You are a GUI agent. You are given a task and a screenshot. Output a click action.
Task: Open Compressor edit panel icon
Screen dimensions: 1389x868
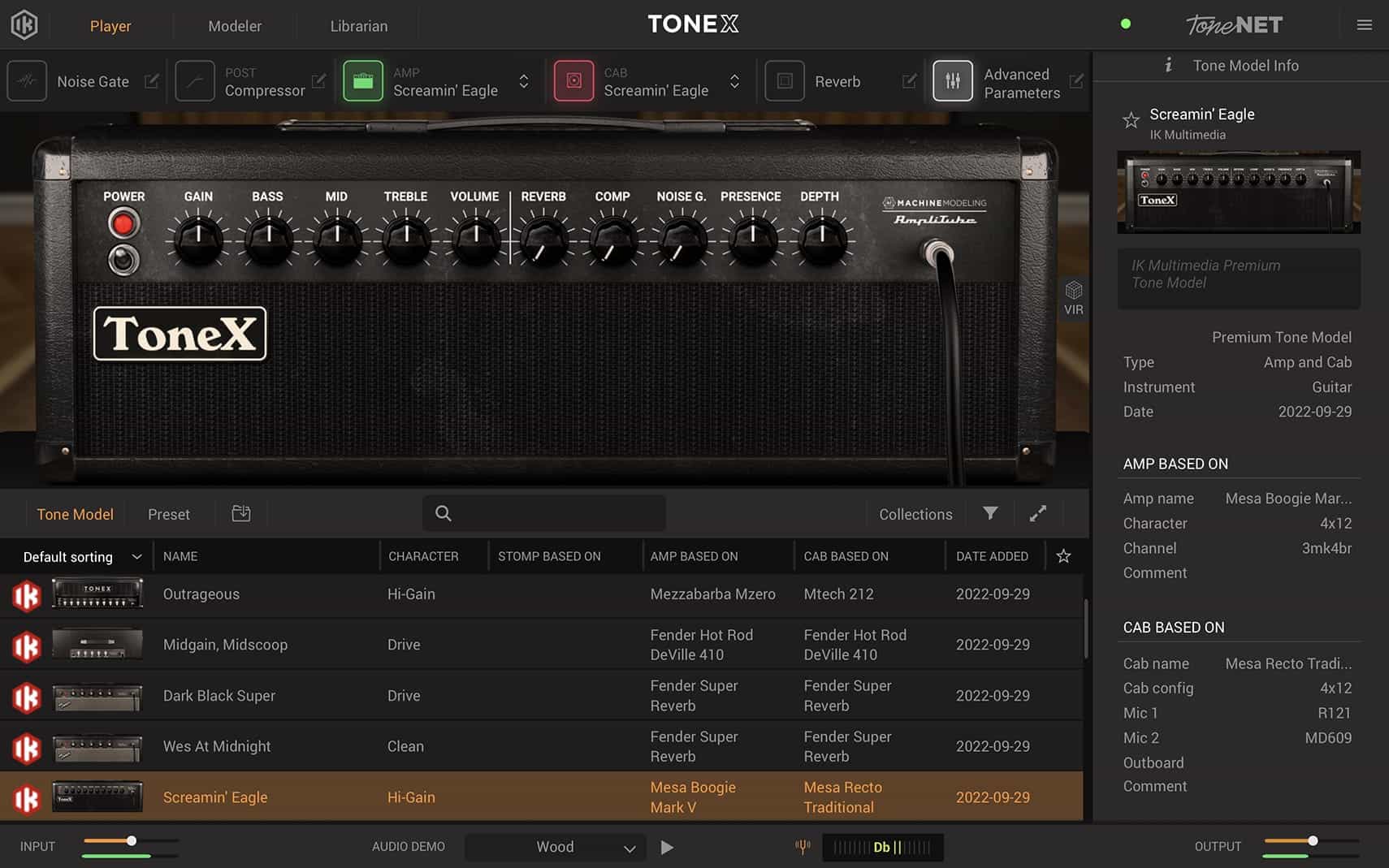[x=319, y=80]
